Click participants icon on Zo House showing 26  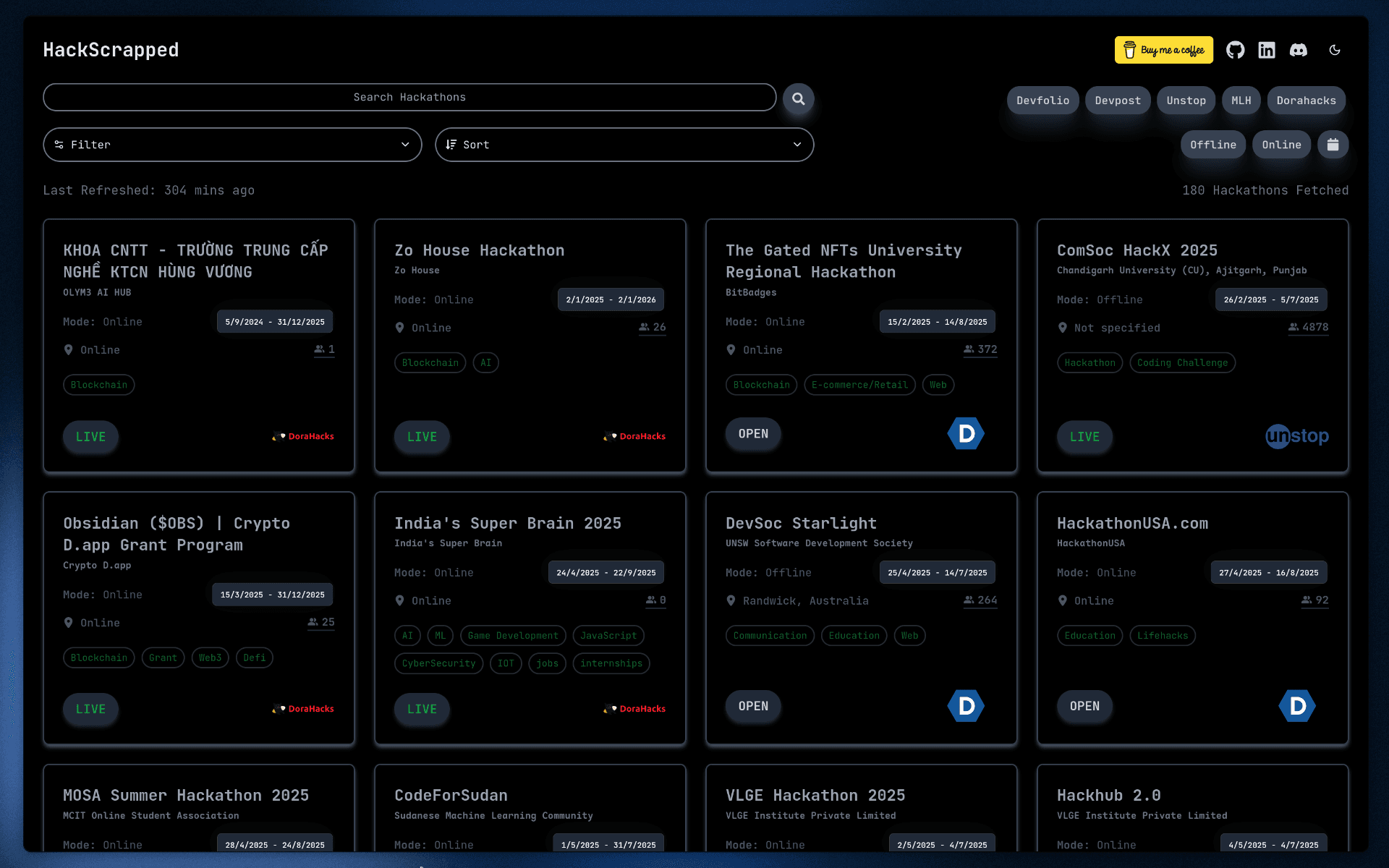[644, 327]
